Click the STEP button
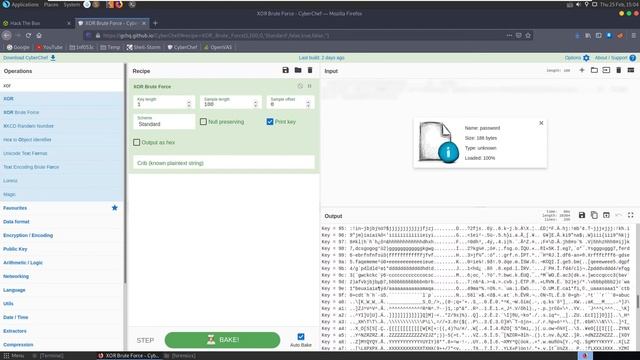Screen dimensions: 640x360 click(x=145, y=340)
